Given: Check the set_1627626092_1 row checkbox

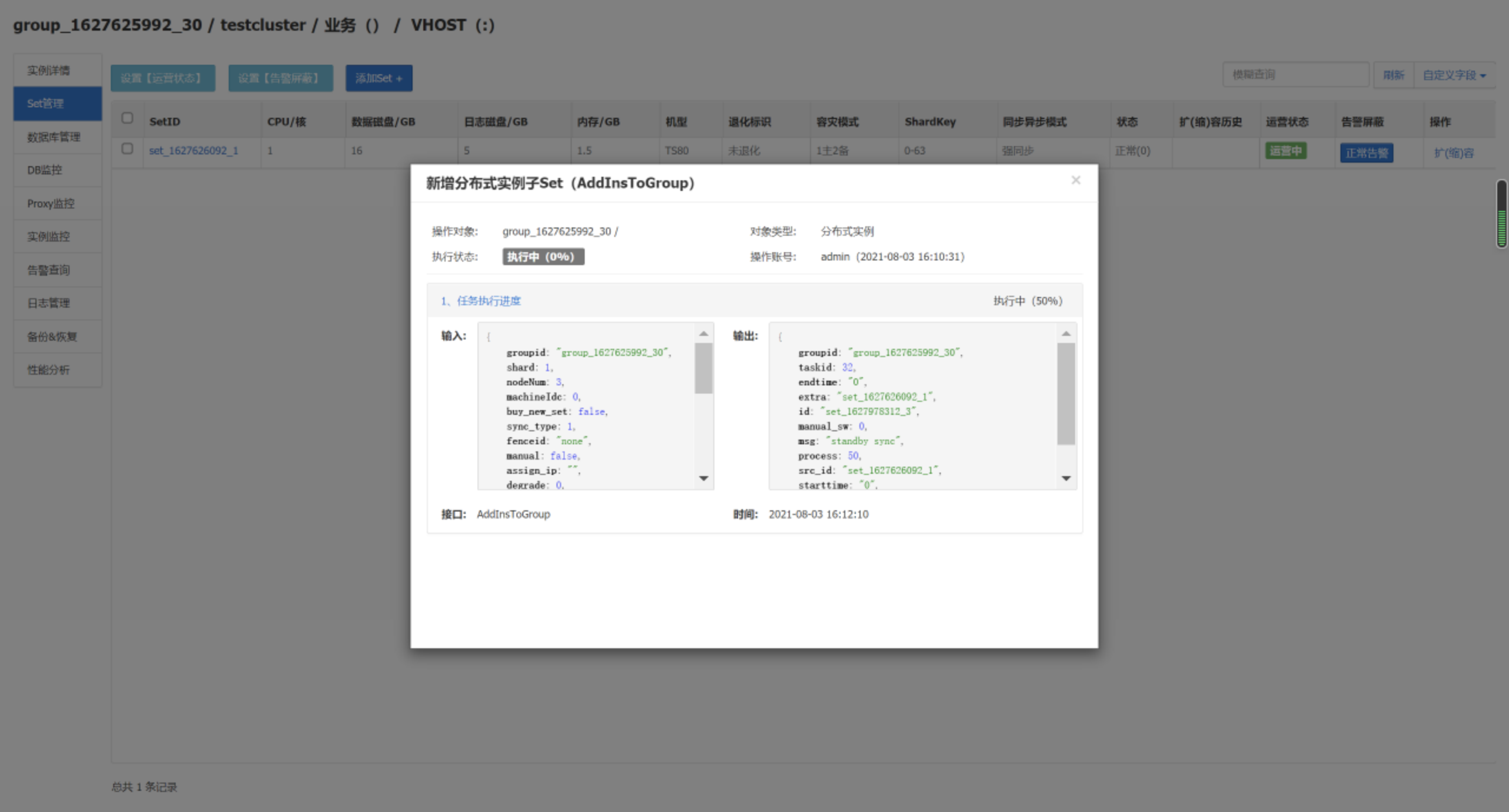Looking at the screenshot, I should (x=127, y=149).
